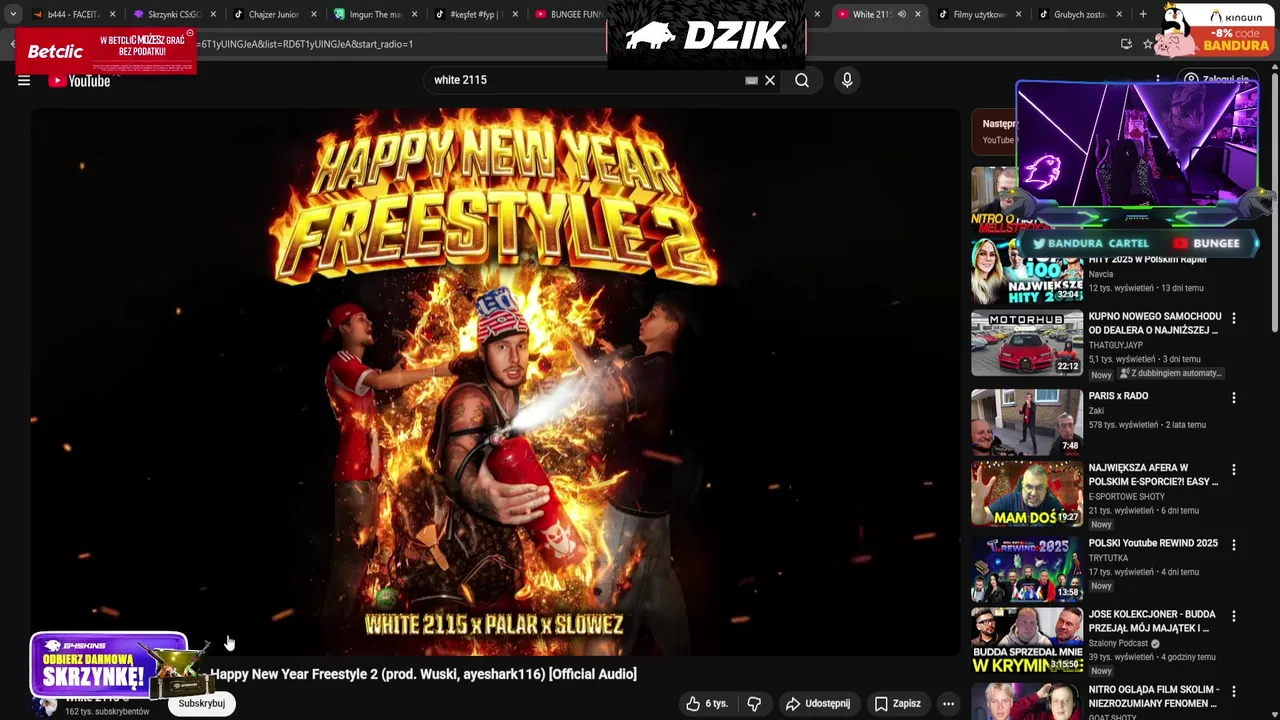Open the MOTORHUB red car thumbnail
The image size is (1280, 720).
pos(1027,342)
